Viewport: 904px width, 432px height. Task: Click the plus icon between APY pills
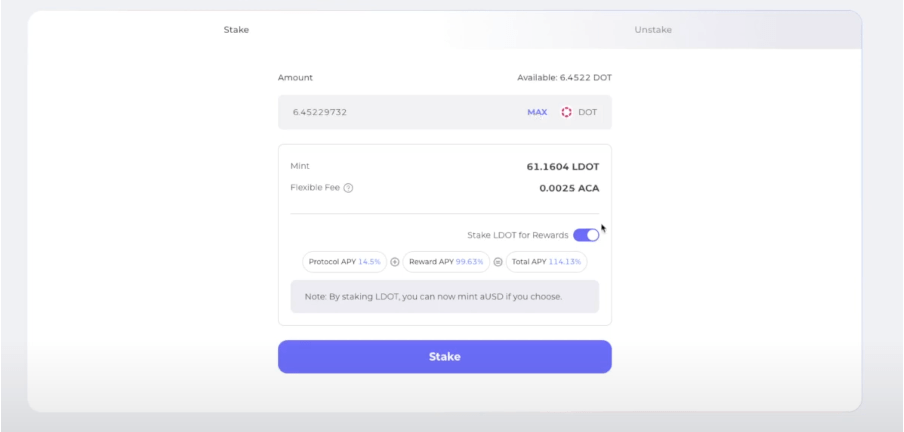(x=395, y=262)
